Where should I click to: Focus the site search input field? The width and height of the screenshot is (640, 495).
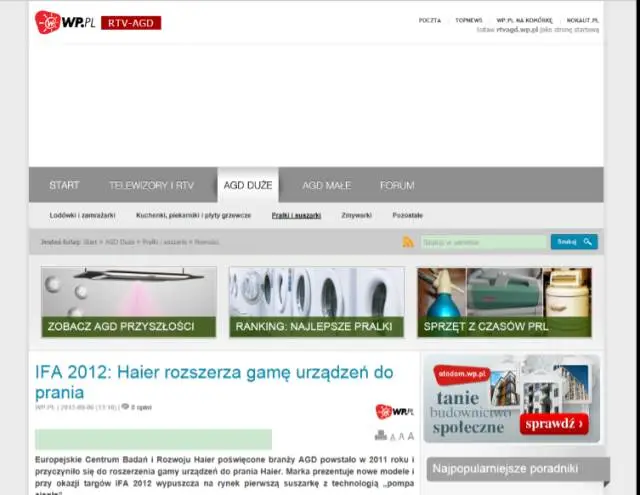pos(483,242)
